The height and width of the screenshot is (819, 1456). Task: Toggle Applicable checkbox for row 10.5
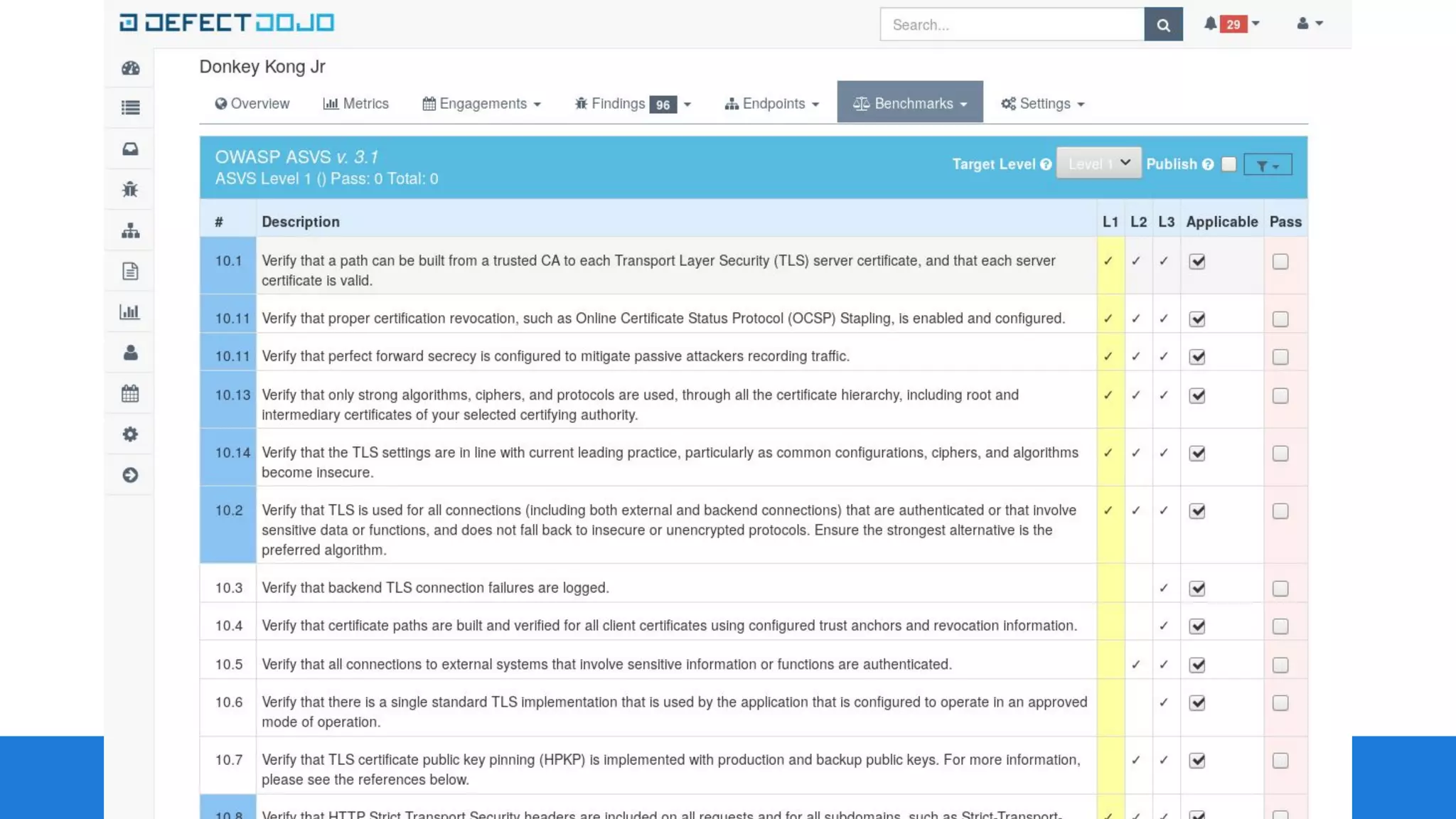tap(1197, 665)
